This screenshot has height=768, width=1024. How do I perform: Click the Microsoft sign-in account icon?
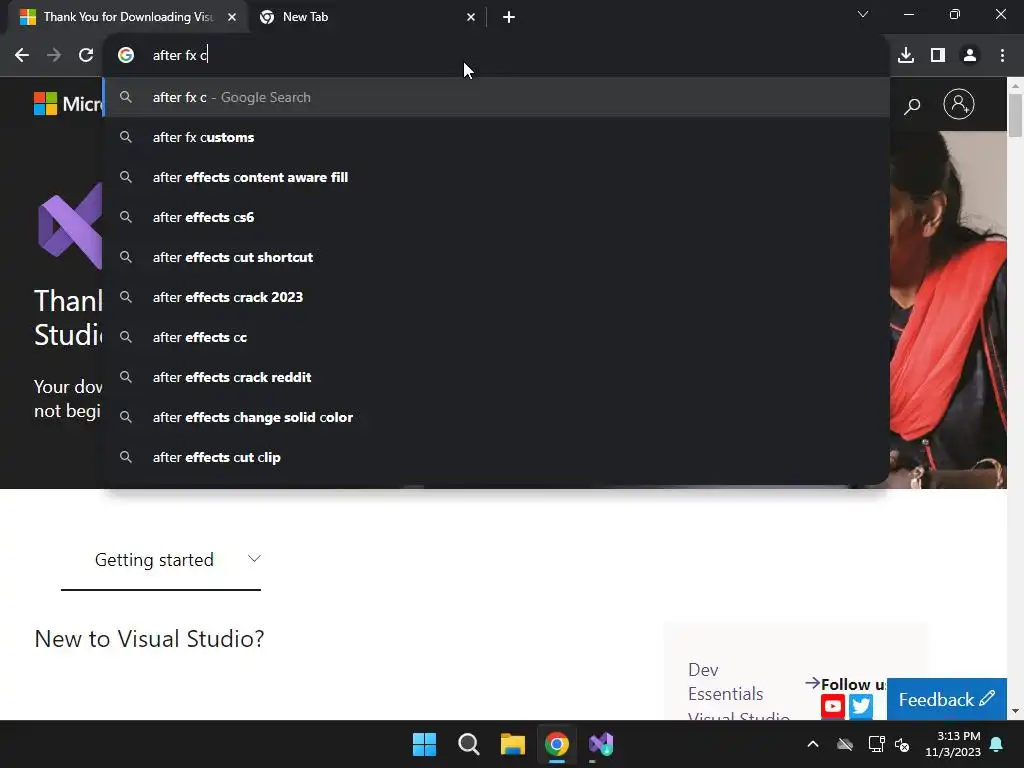(x=959, y=104)
